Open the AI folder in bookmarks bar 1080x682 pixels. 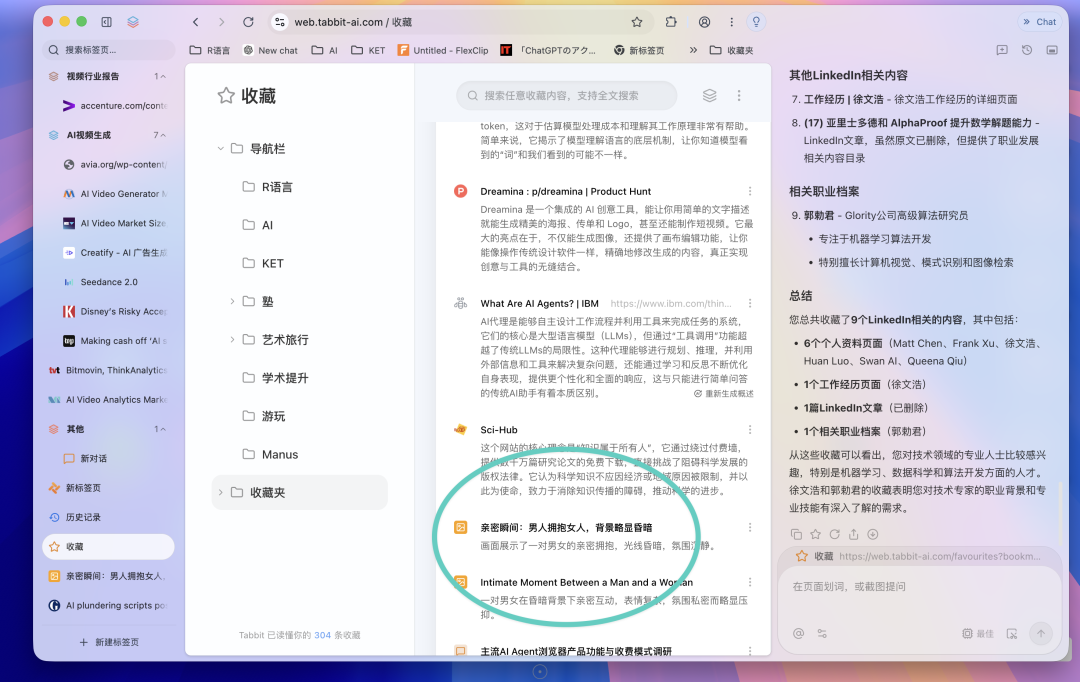tap(324, 50)
